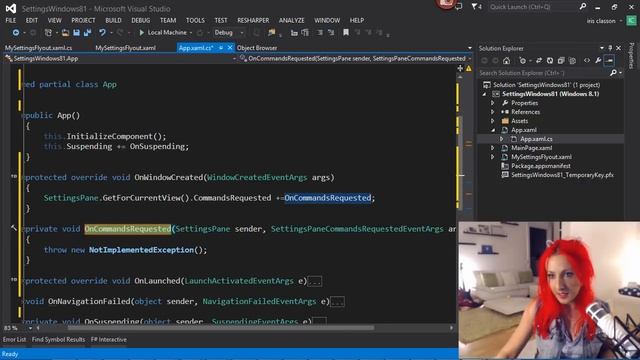Switch to MySettingsFlyout.xaml tab
The width and height of the screenshot is (640, 360).
pyautogui.click(x=125, y=48)
